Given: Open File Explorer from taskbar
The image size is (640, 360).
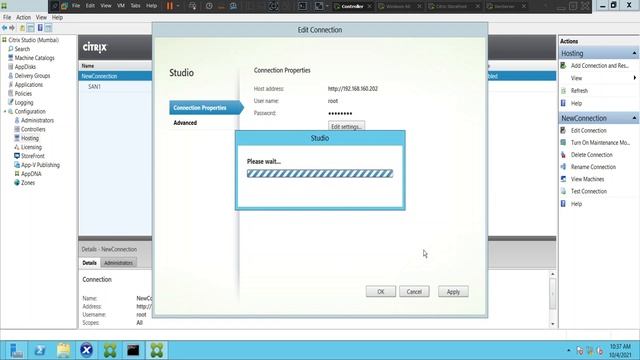Looking at the screenshot, I should tap(64, 350).
